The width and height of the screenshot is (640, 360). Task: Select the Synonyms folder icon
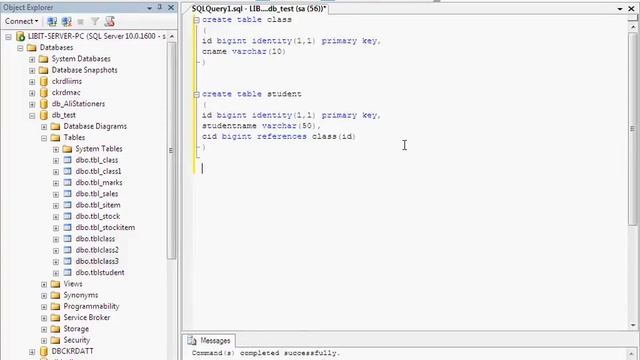[x=55, y=295]
